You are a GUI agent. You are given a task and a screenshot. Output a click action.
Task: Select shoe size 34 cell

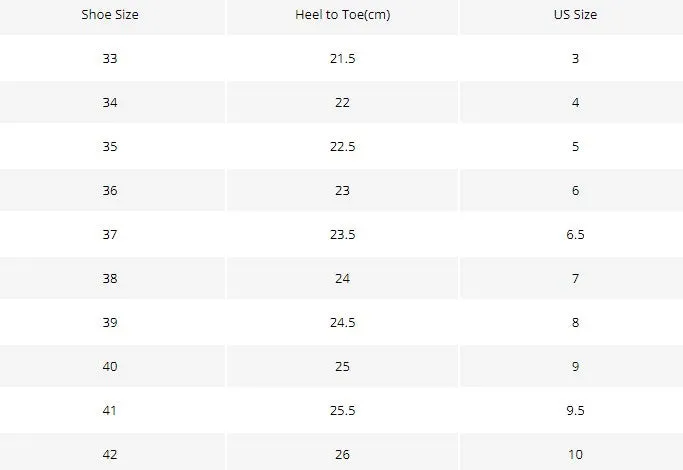click(x=110, y=102)
